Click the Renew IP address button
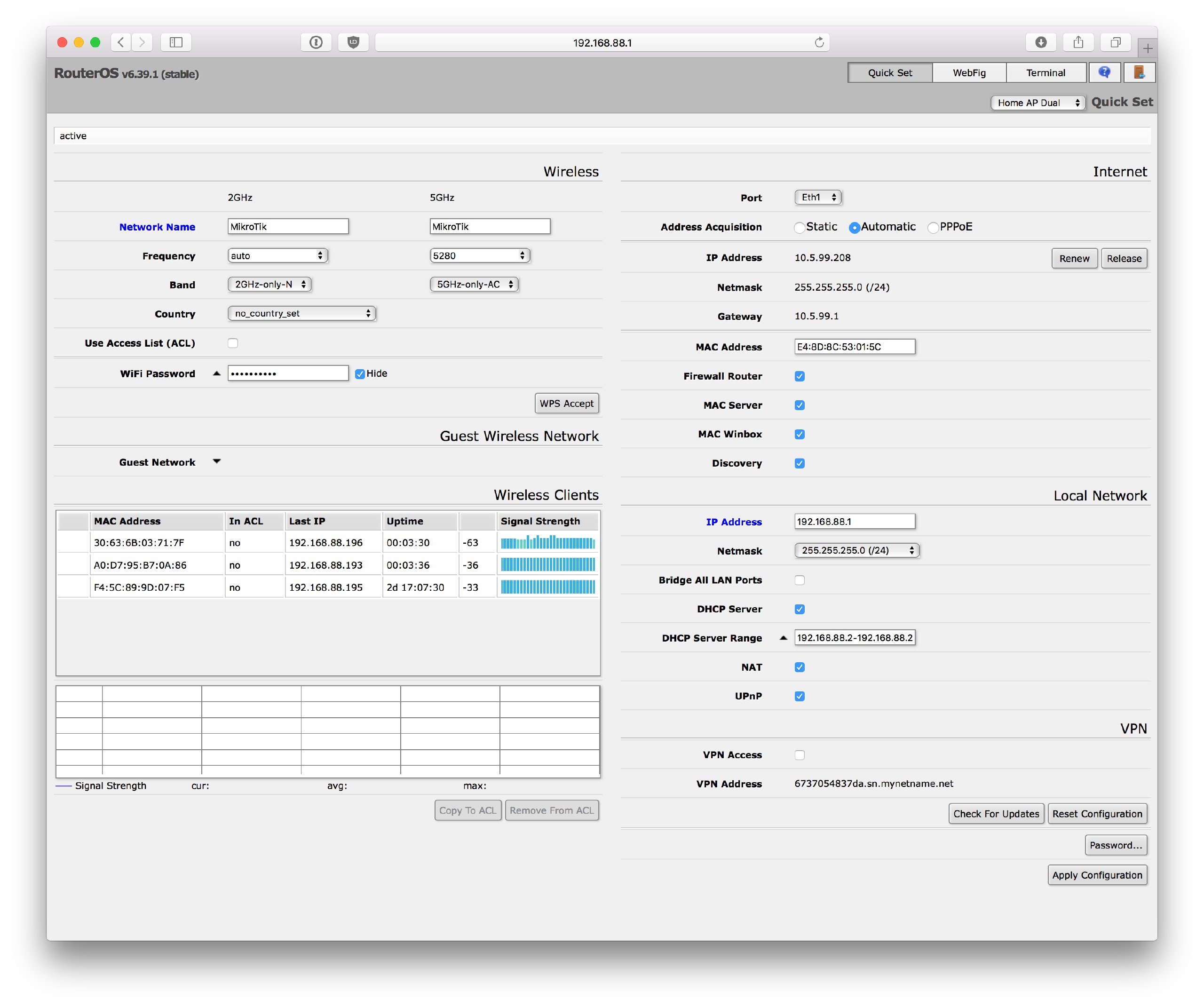This screenshot has width=1204, height=1007. coord(1074,259)
